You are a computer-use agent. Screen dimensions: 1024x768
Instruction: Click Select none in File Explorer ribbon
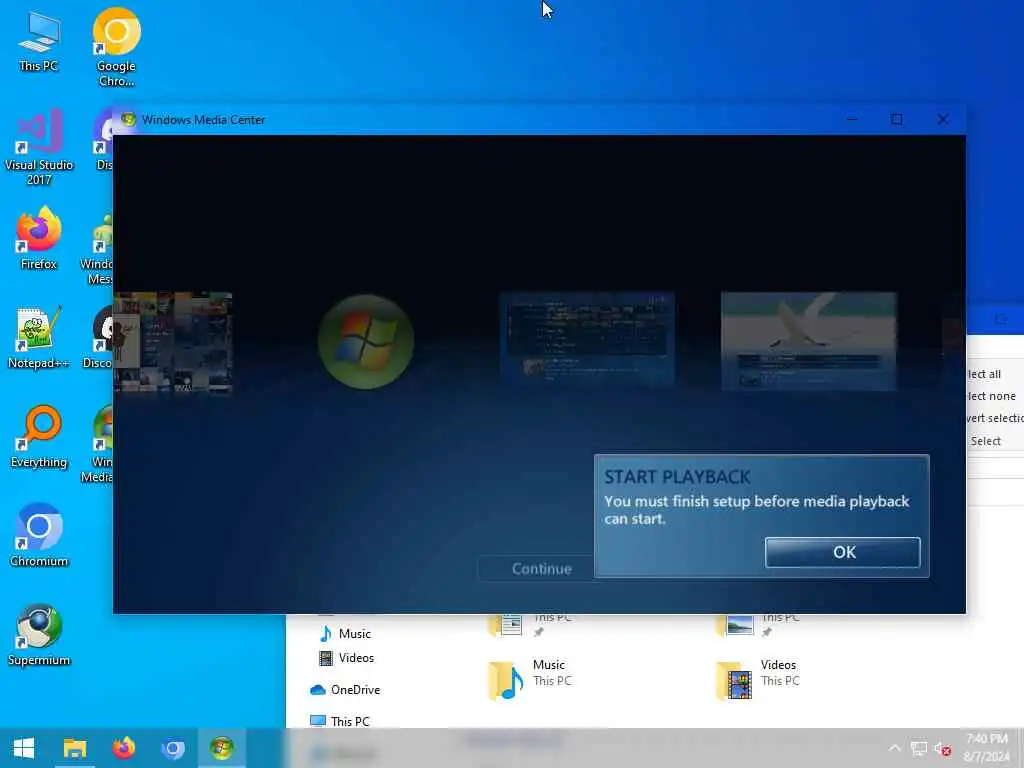991,396
